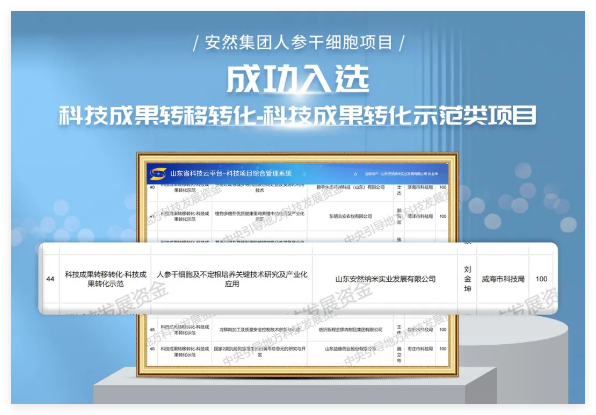The height and width of the screenshot is (415, 596).
Task: Click banner subtitle 安然集团人参干细胞项目
Action: click(298, 42)
